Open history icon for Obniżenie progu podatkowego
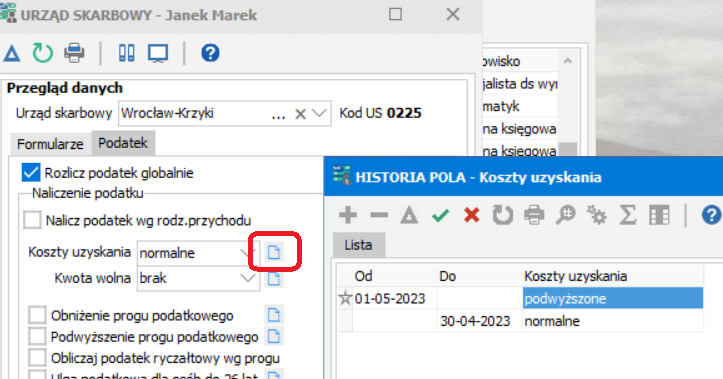Screen dimensions: 723x379 274,315
